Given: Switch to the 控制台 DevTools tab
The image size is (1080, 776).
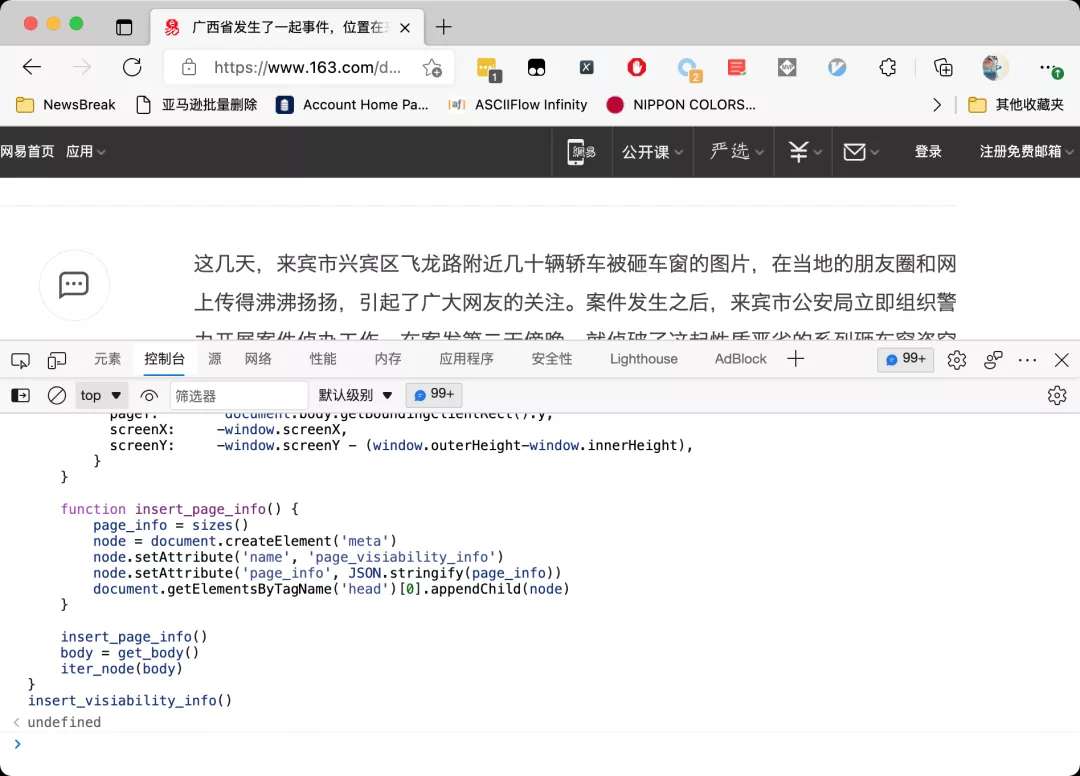Looking at the screenshot, I should point(165,359).
